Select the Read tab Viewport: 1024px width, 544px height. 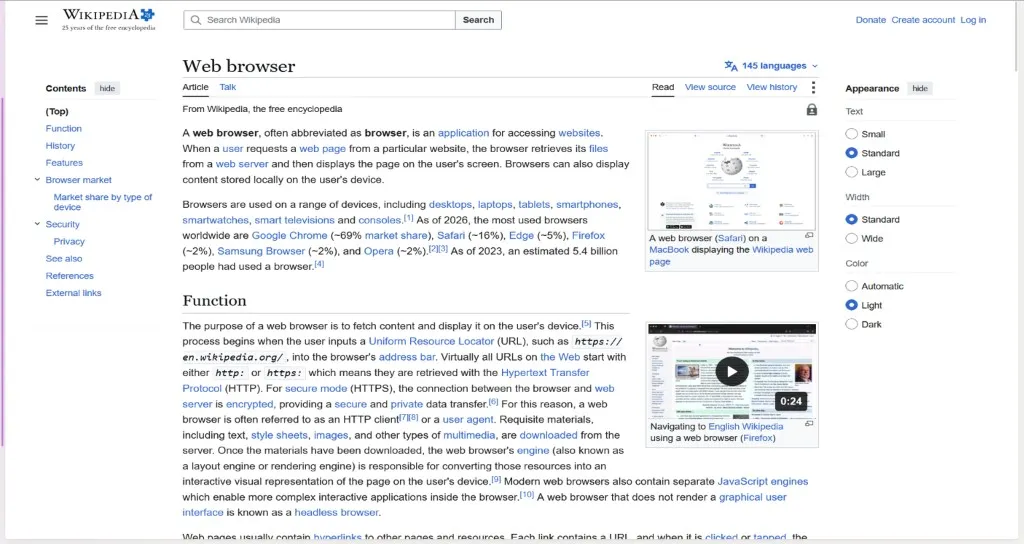pos(663,87)
